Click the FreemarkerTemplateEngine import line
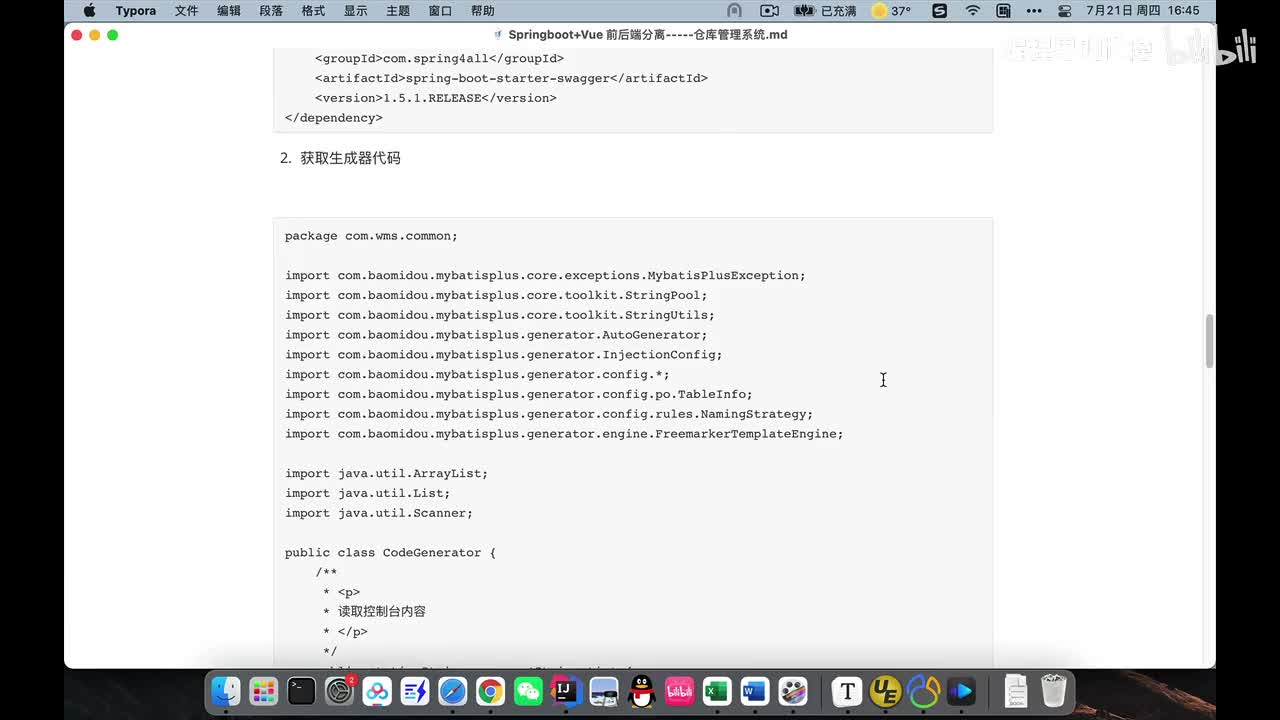The image size is (1280, 720). coord(564,434)
